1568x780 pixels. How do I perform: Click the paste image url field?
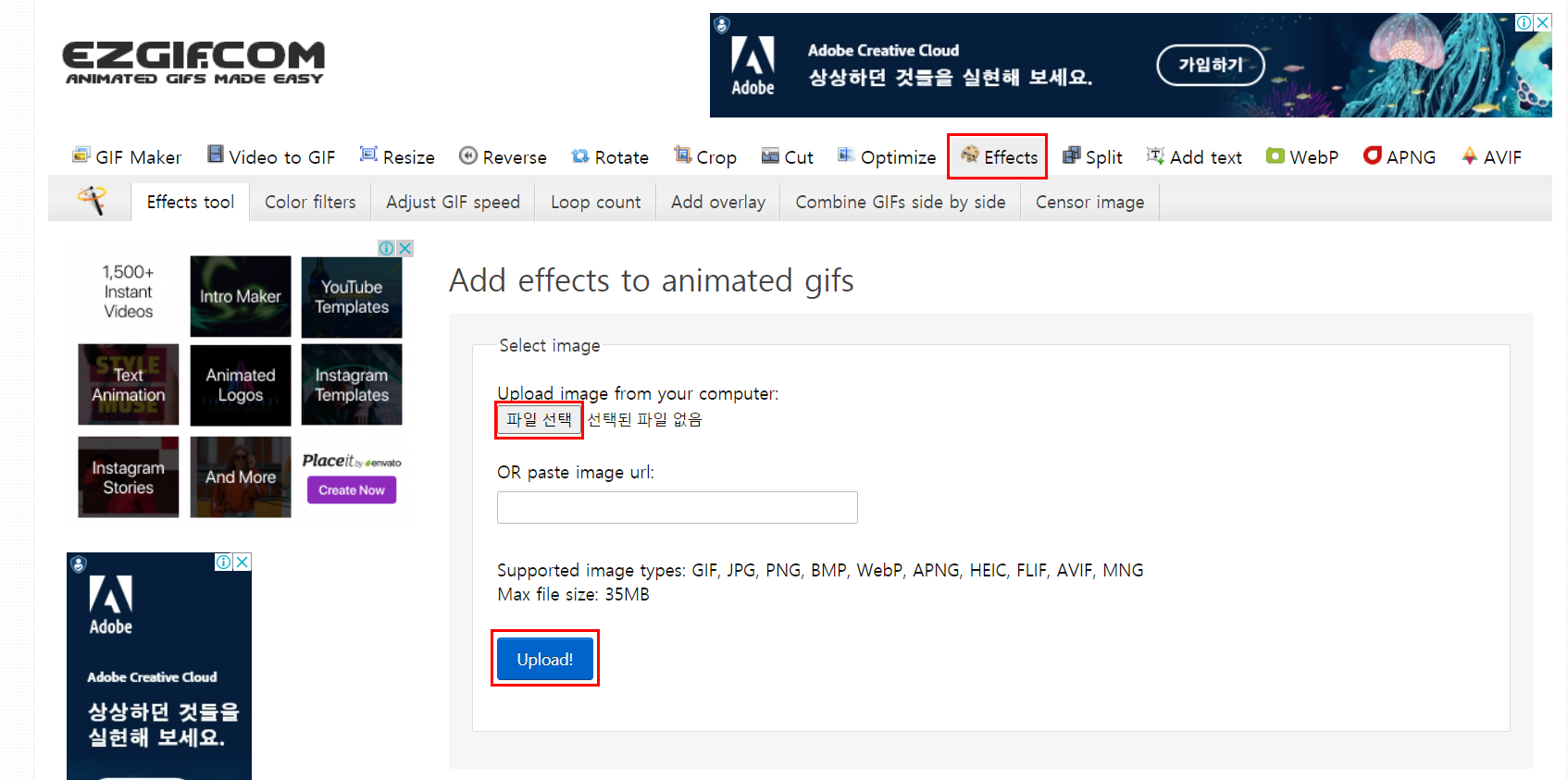678,507
